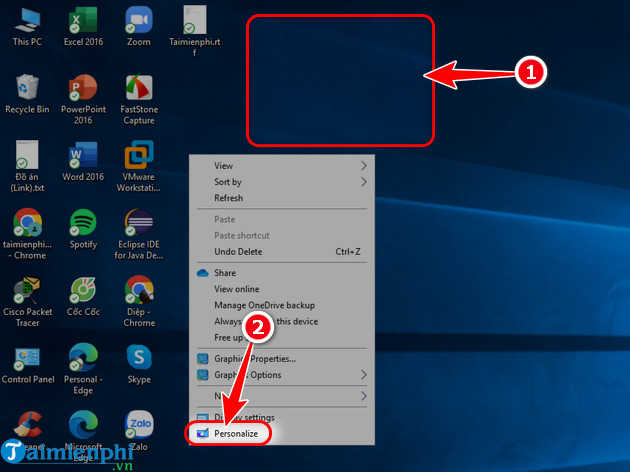Screen dimensions: 630x472
Task: Select the PowerPoint 2016 shortcut
Action: (x=84, y=87)
